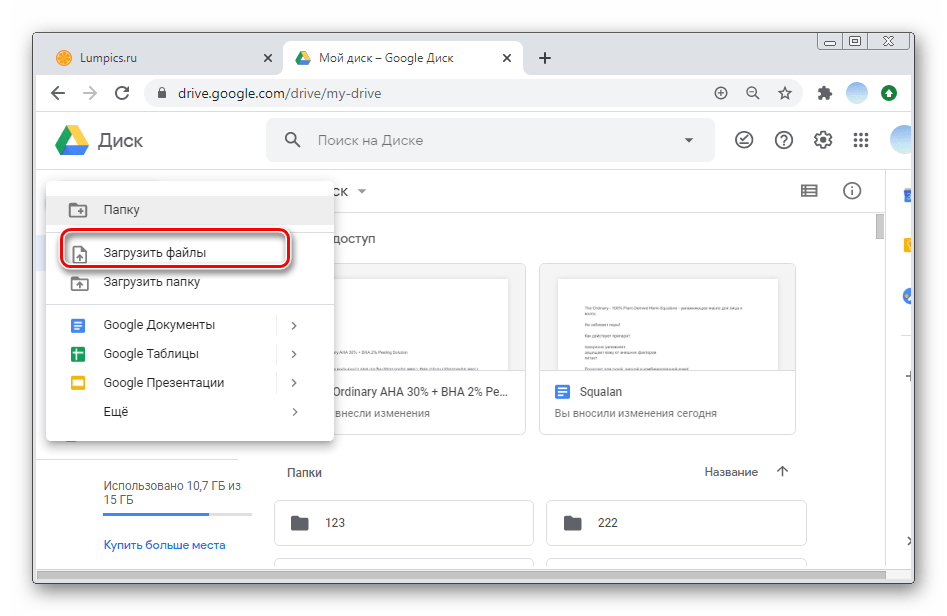Screen dimensions: 947x616
Task: Expand the Google Презентации submenu arrow
Action: pyautogui.click(x=294, y=383)
